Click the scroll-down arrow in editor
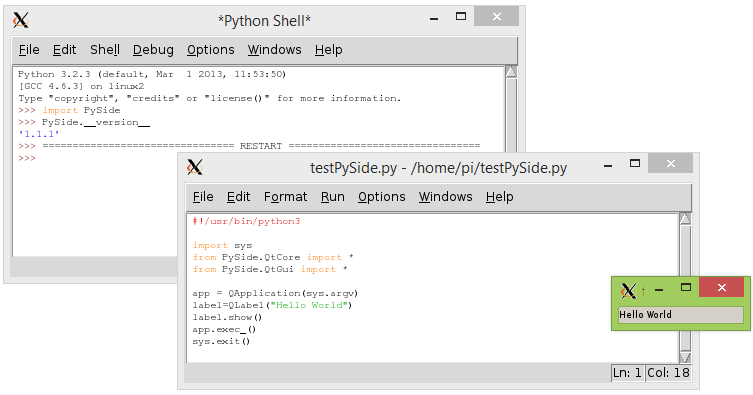The width and height of the screenshot is (753, 395). (x=685, y=357)
